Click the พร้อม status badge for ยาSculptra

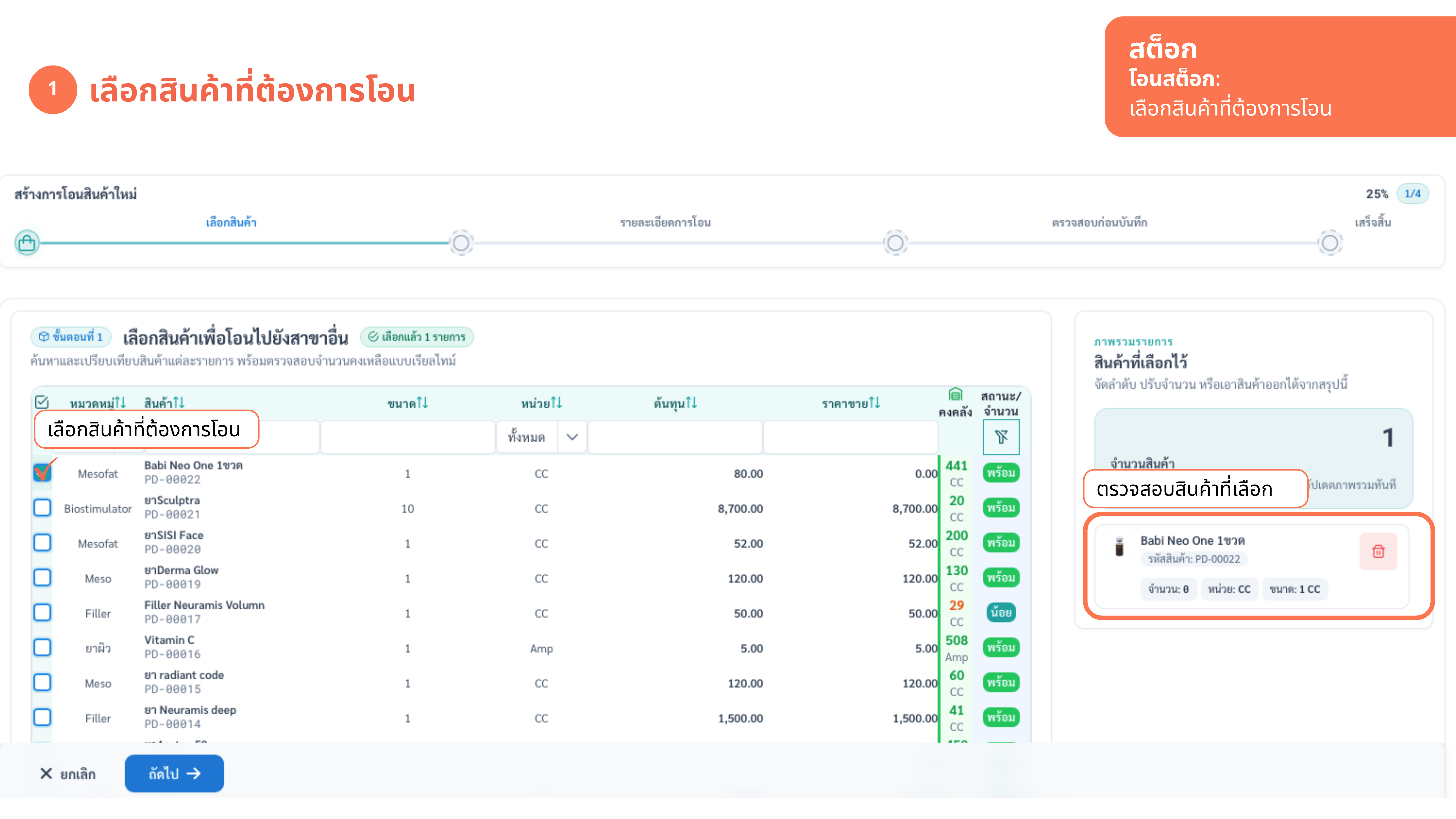pyautogui.click(x=1001, y=508)
